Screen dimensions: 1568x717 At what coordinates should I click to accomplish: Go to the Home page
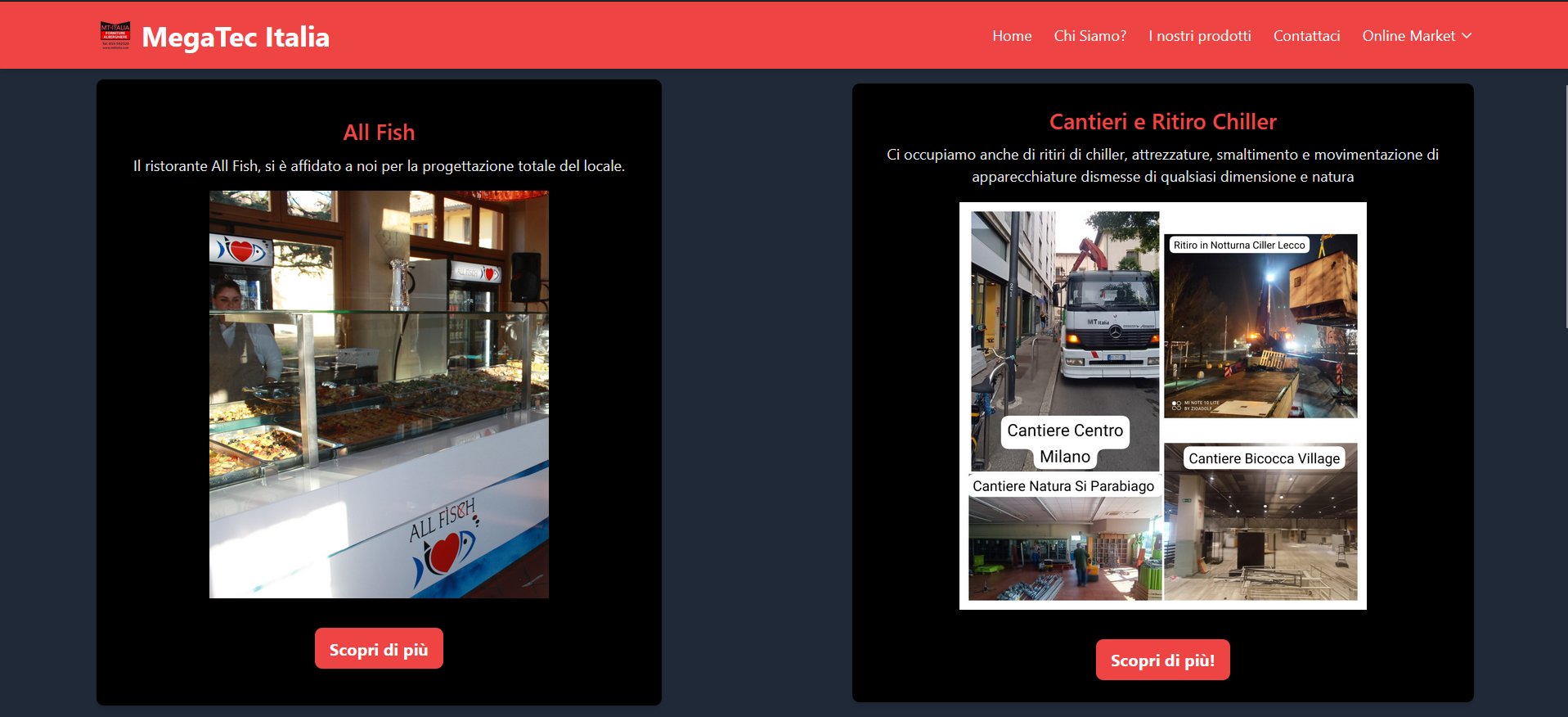(1012, 36)
